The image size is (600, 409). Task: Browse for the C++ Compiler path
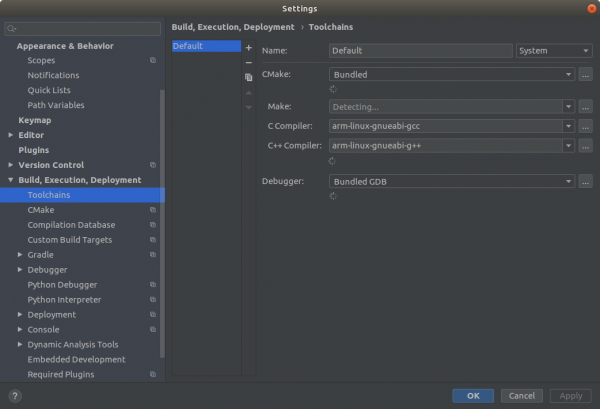(585, 146)
